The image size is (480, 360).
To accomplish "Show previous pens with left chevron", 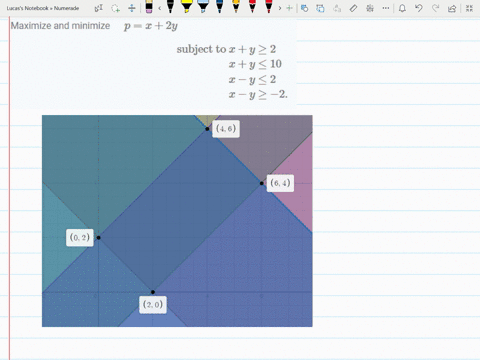I will tap(160, 8).
